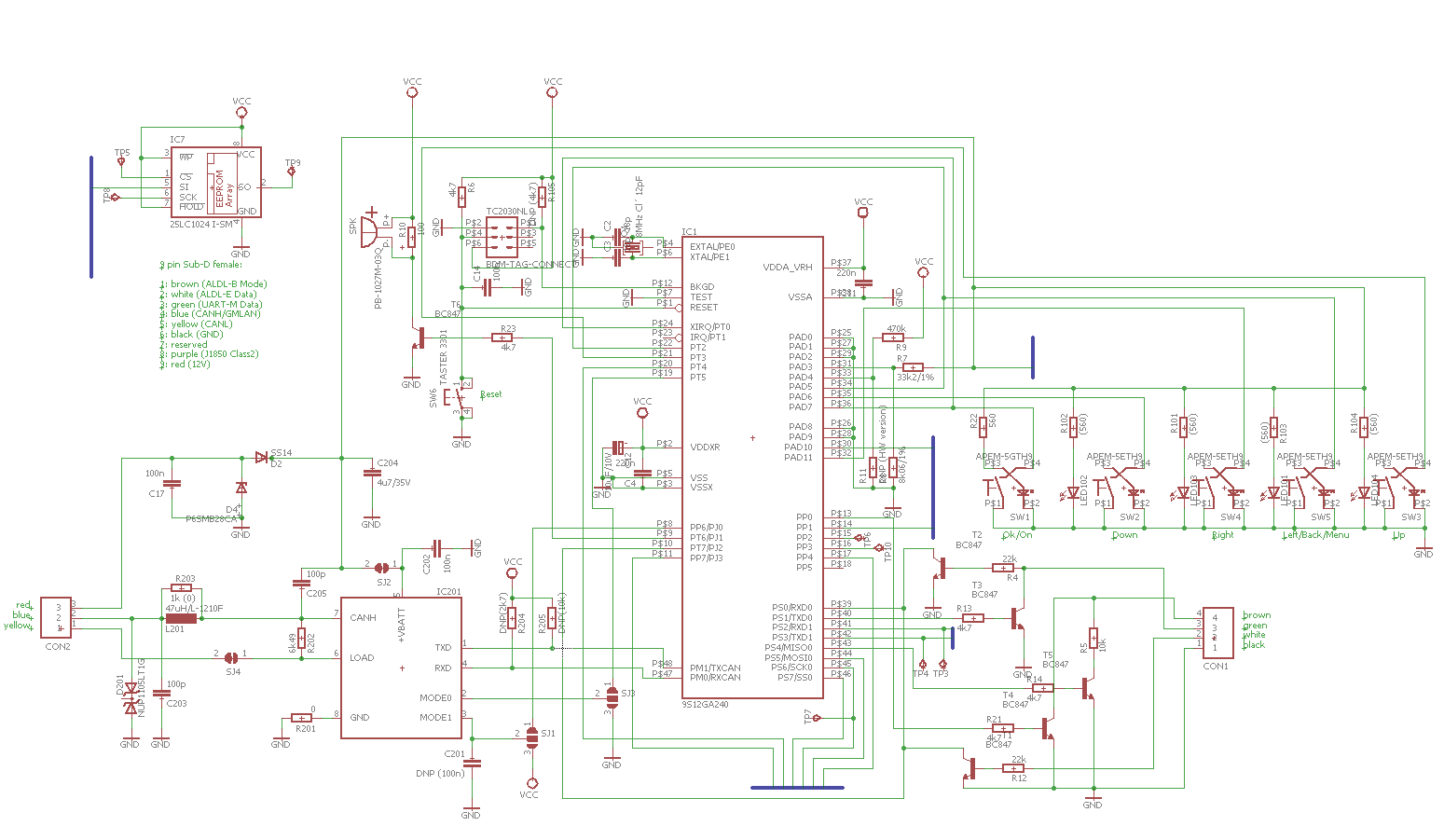Click the 'brown' wire label at CON1
1444x840 pixels.
tap(1257, 615)
